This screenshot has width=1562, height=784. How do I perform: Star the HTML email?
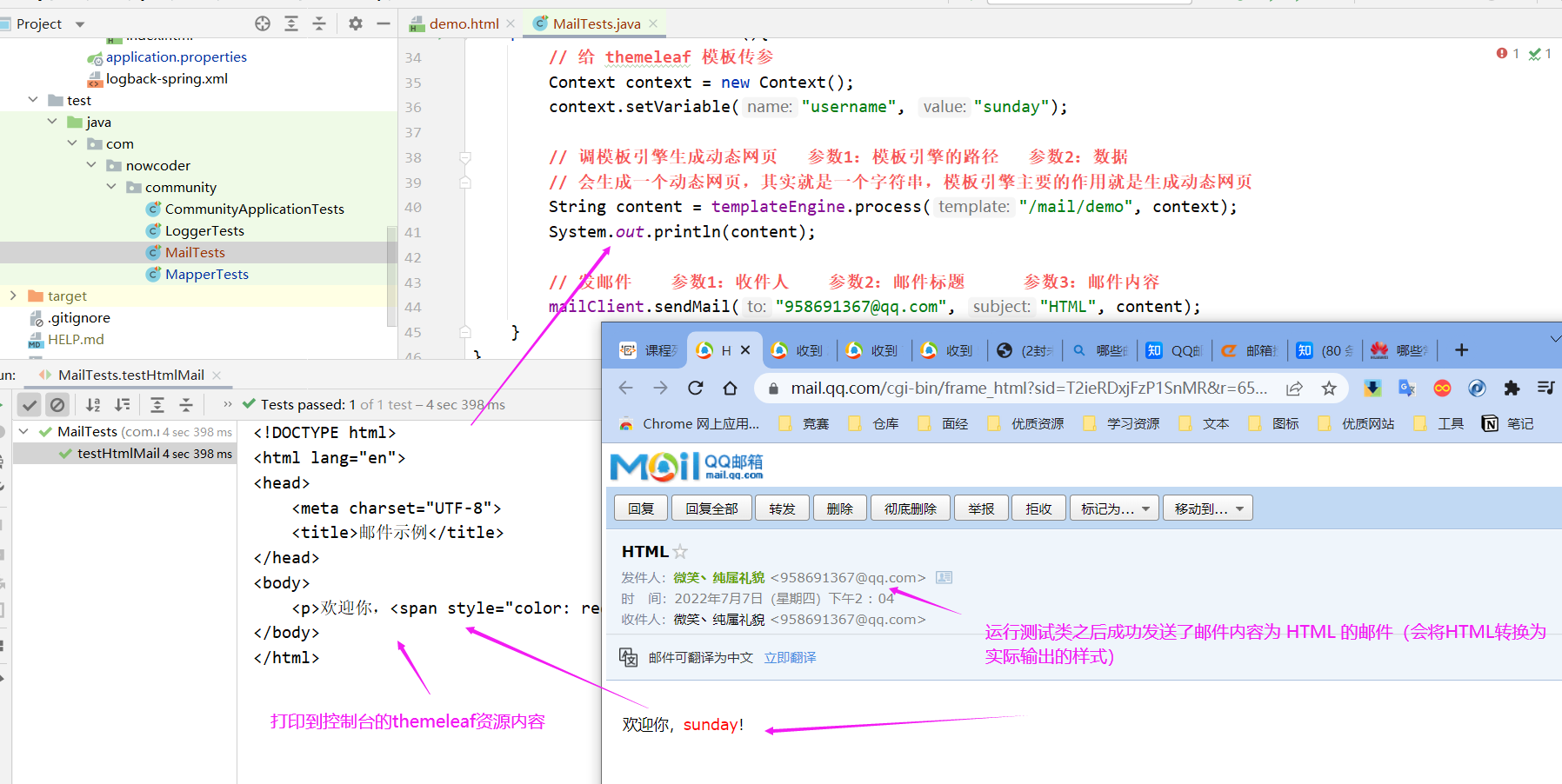click(x=680, y=552)
